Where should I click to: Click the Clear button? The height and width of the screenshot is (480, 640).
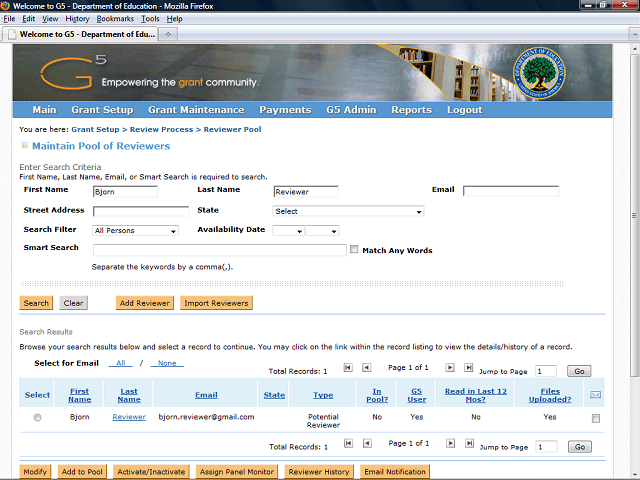coord(73,303)
